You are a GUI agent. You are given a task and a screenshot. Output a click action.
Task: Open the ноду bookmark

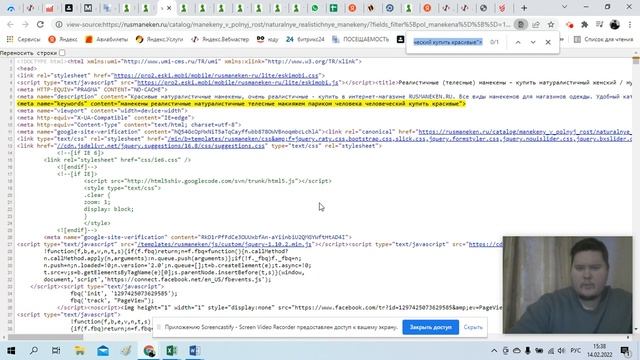point(267,39)
